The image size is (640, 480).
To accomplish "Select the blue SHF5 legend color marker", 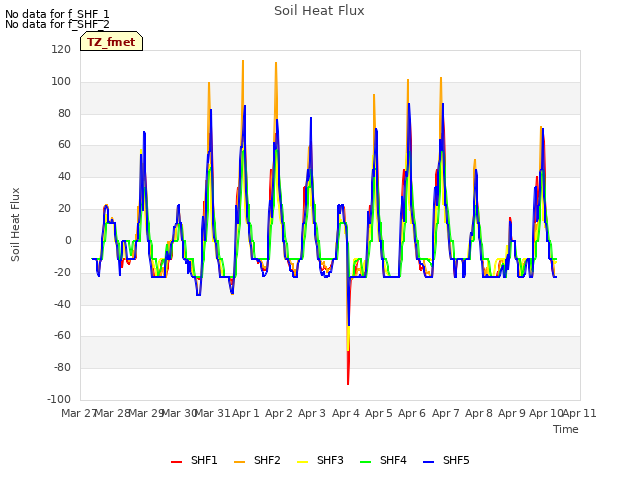I will click(429, 462).
